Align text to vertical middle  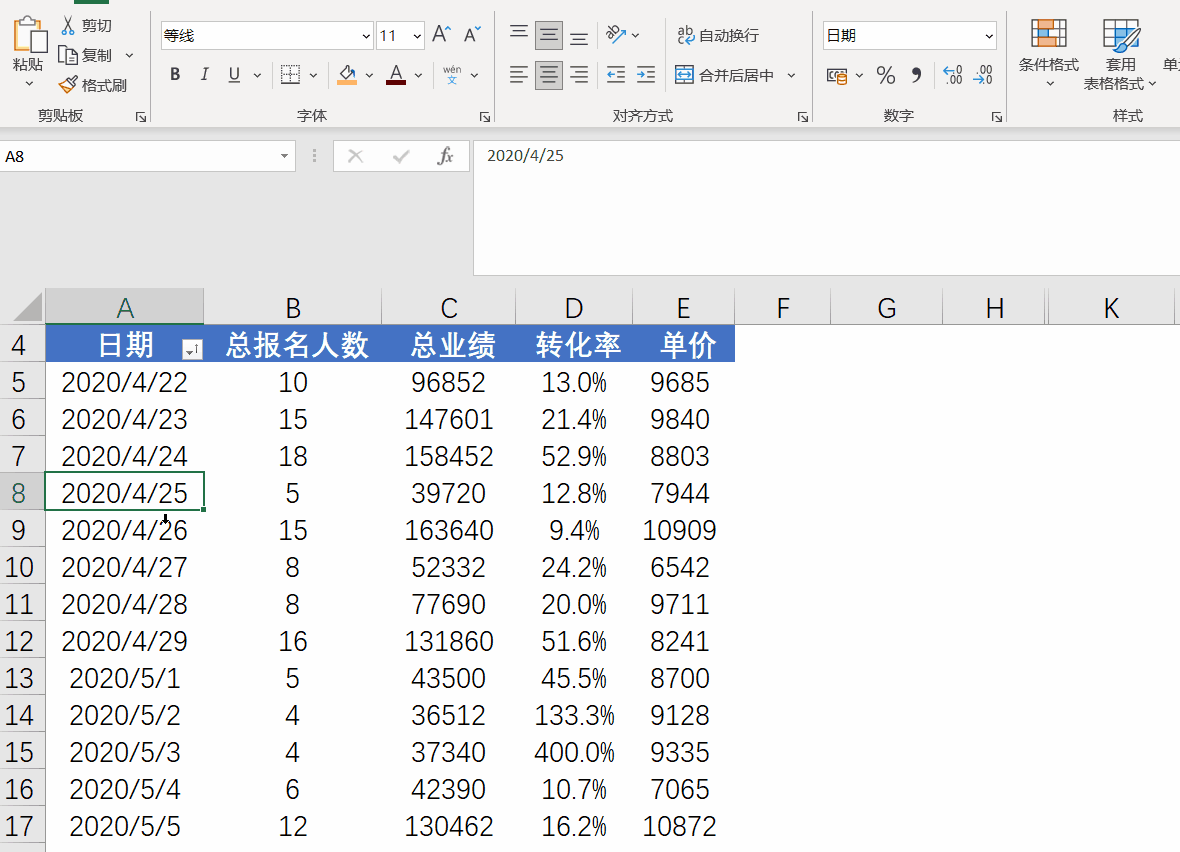click(x=549, y=35)
